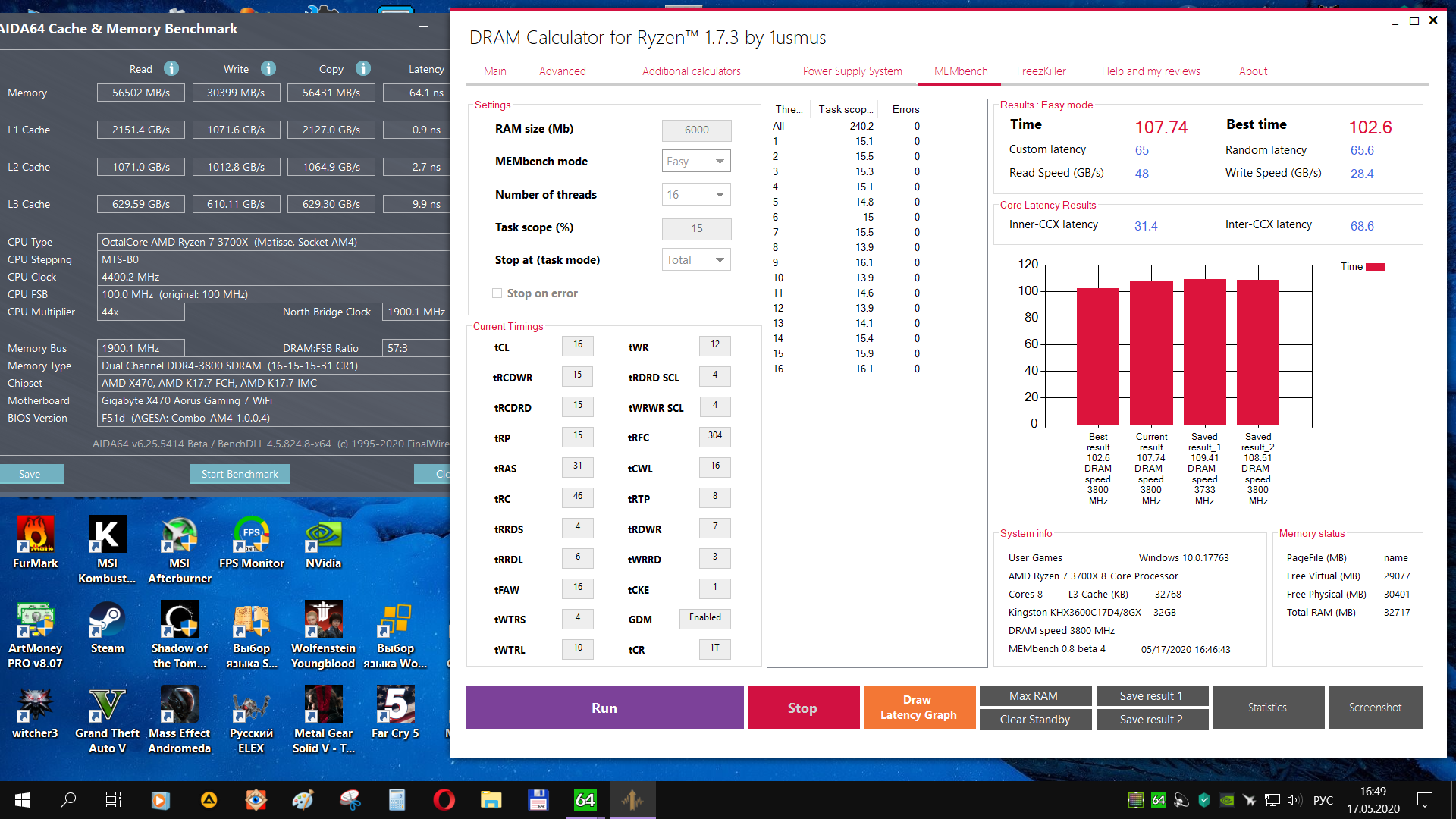
Task: Click the Opera browser taskbar icon
Action: (x=444, y=800)
